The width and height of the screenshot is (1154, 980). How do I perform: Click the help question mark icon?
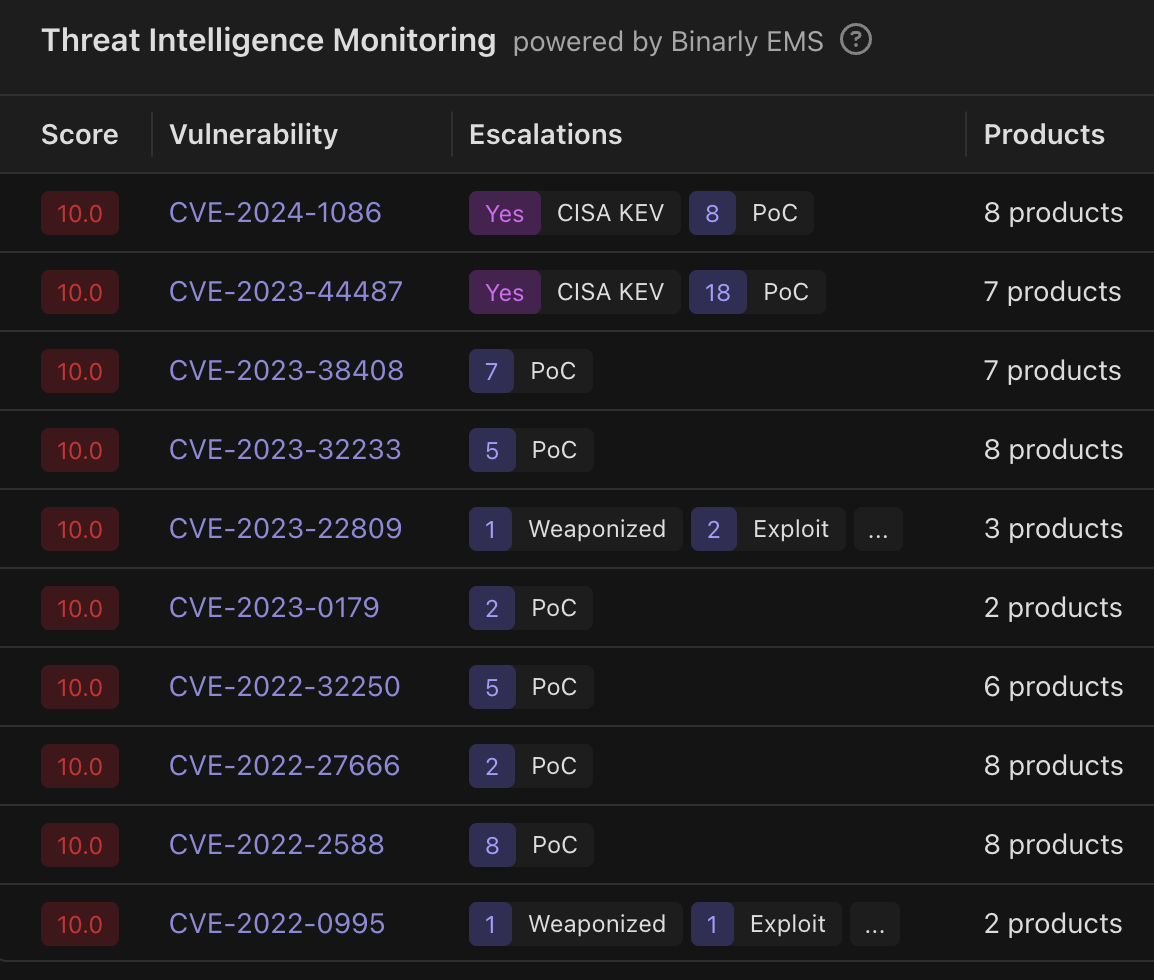(x=856, y=41)
